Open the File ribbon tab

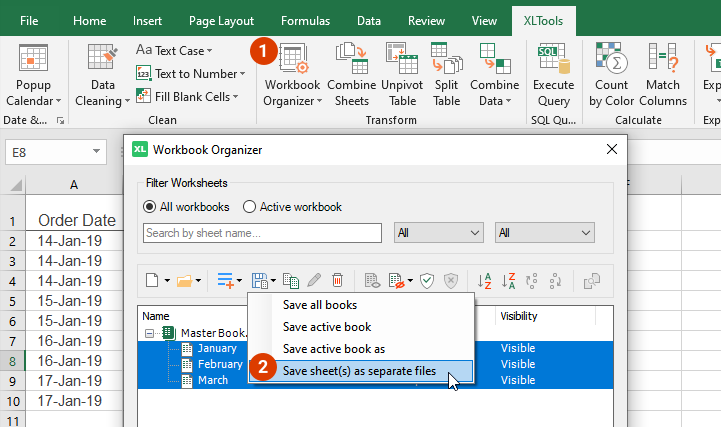(x=29, y=21)
